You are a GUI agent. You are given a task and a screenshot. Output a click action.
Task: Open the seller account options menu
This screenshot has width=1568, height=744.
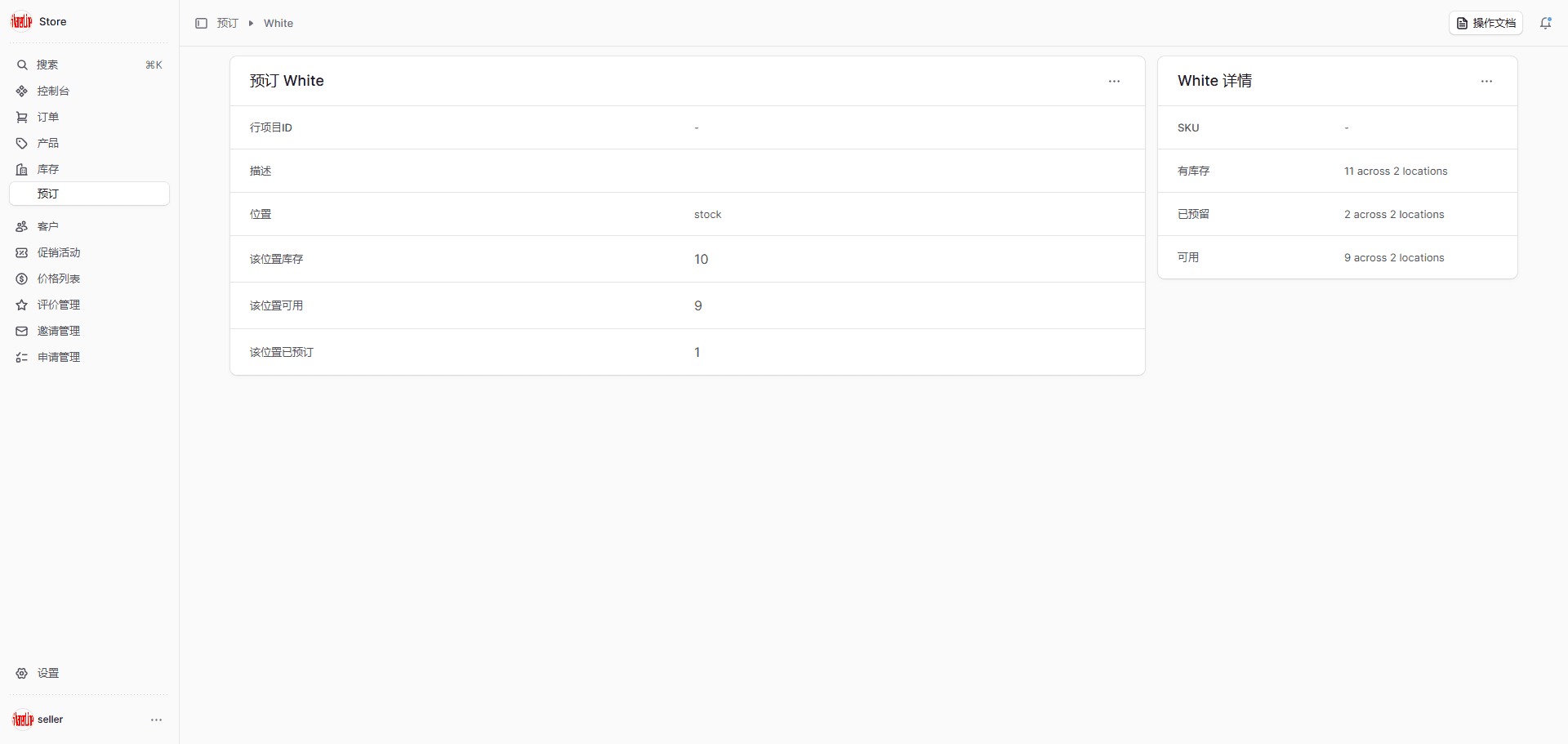pos(156,719)
